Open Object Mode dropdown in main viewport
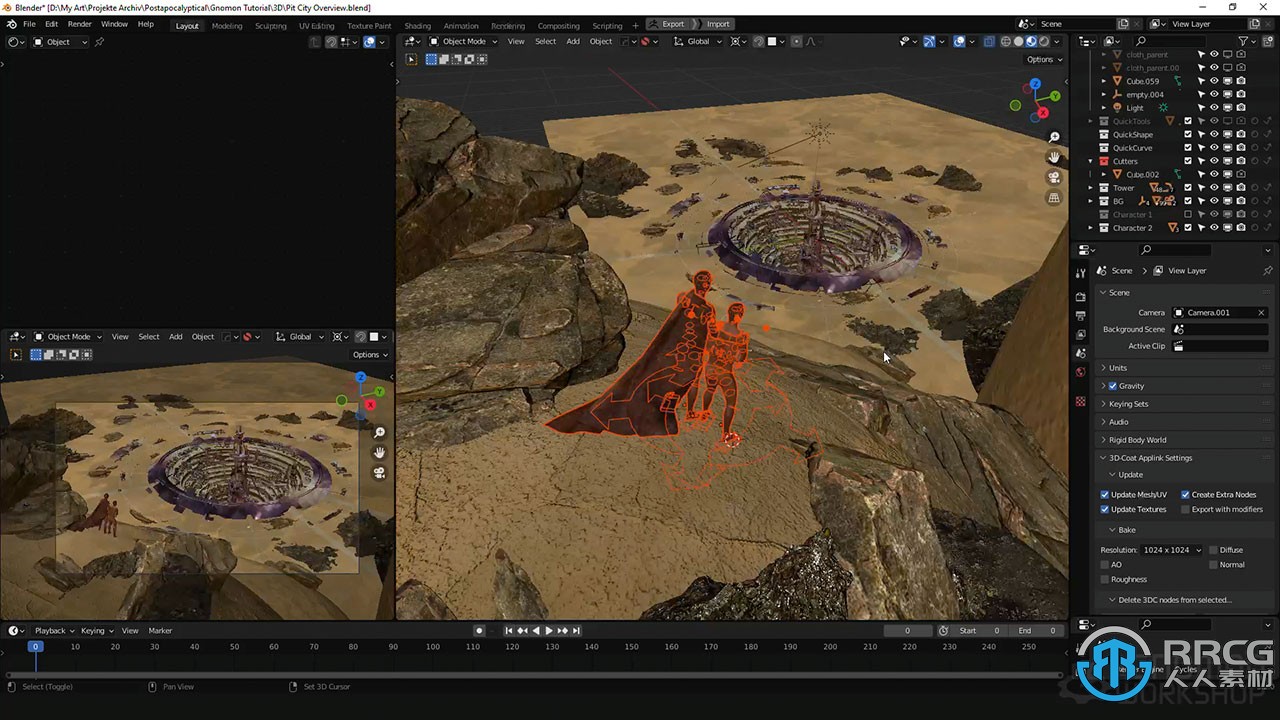This screenshot has width=1280, height=720. [x=464, y=41]
